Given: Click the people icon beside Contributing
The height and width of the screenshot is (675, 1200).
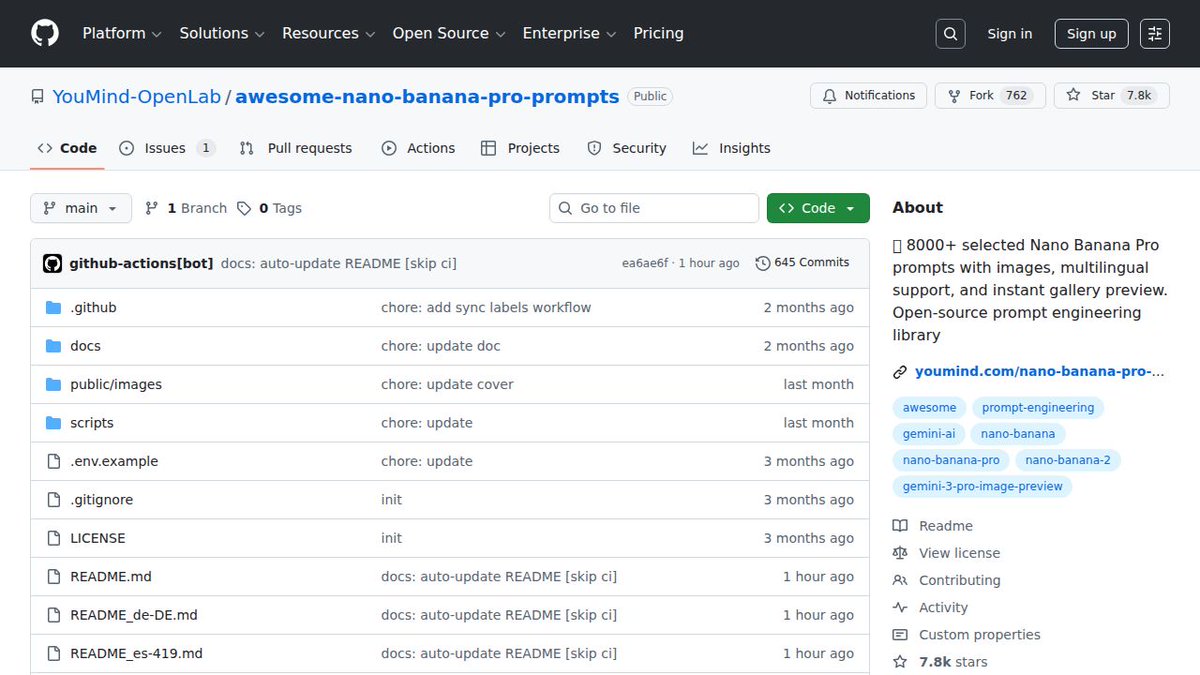Looking at the screenshot, I should tap(900, 580).
